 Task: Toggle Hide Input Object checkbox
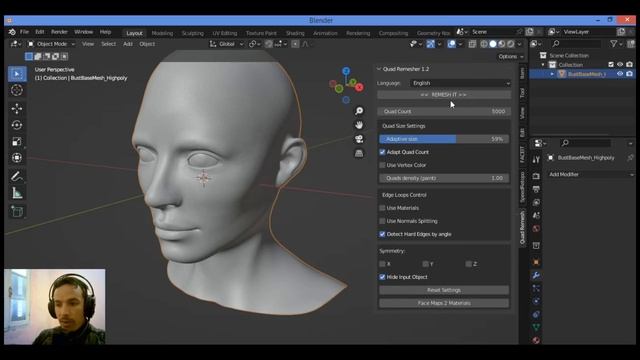click(382, 277)
